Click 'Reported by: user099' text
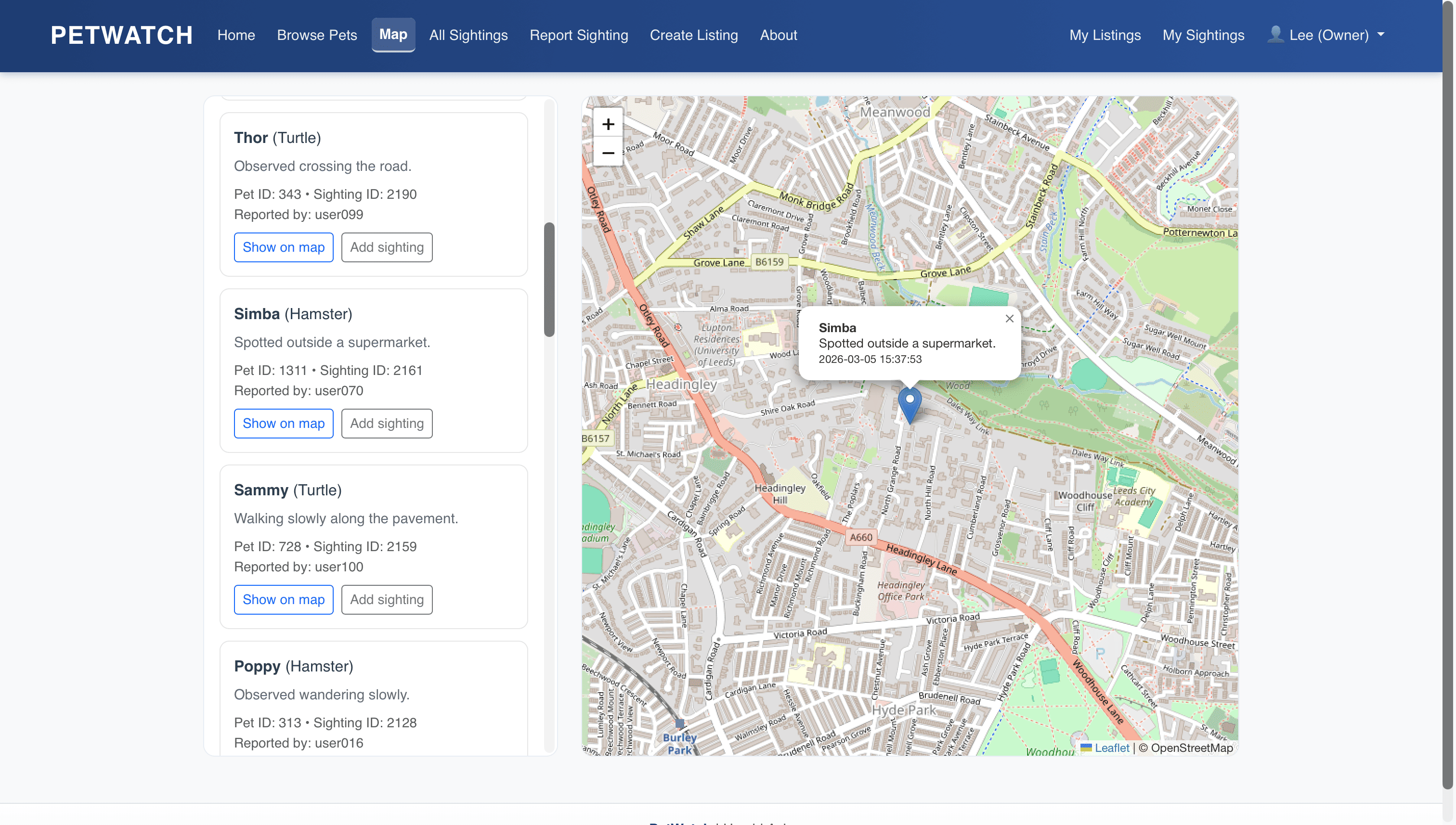This screenshot has width=1456, height=825. coord(299,215)
